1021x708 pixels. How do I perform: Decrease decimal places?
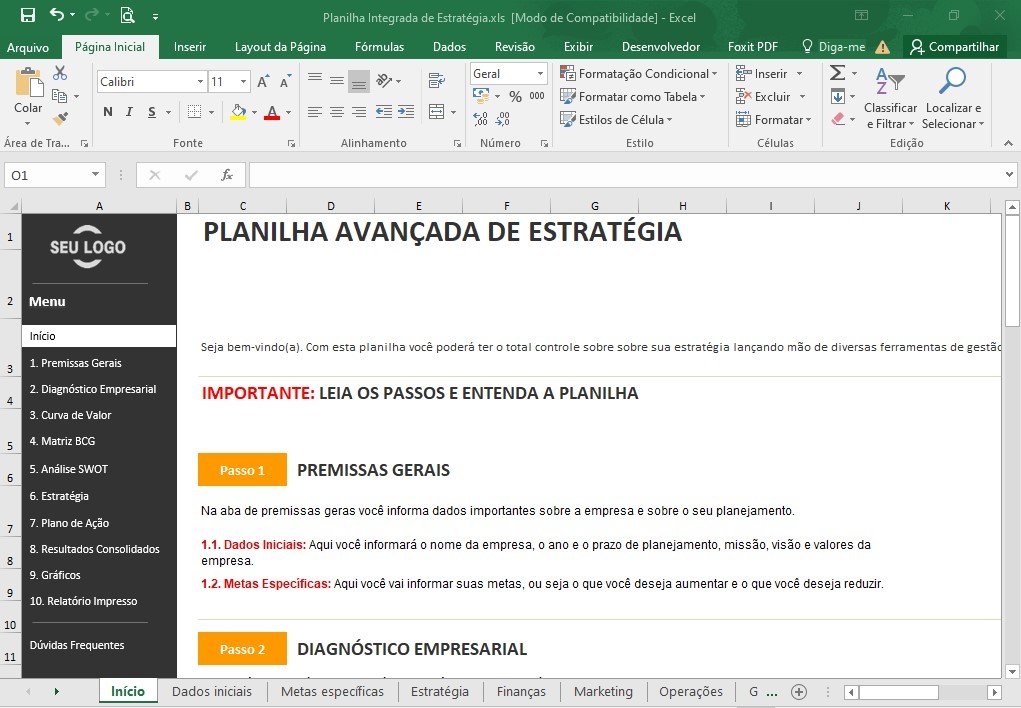[503, 119]
